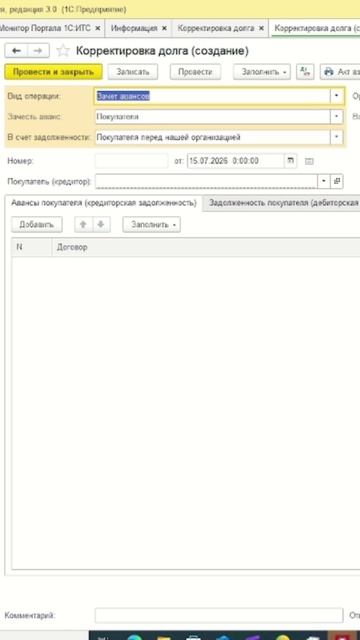The width and height of the screenshot is (360, 640).
Task: Go back with the left arrow button
Action: [16, 51]
